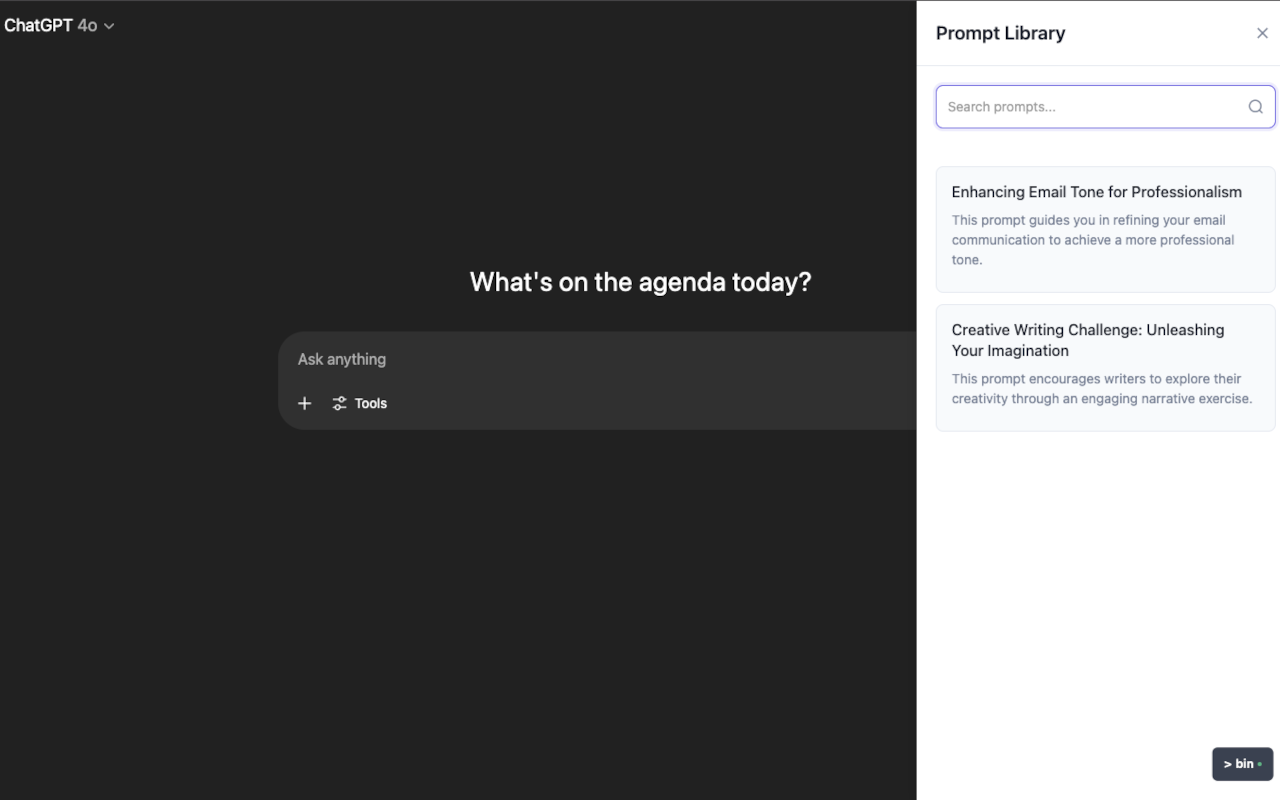The image size is (1280, 800).
Task: Open the Tools menu label
Action: [370, 403]
